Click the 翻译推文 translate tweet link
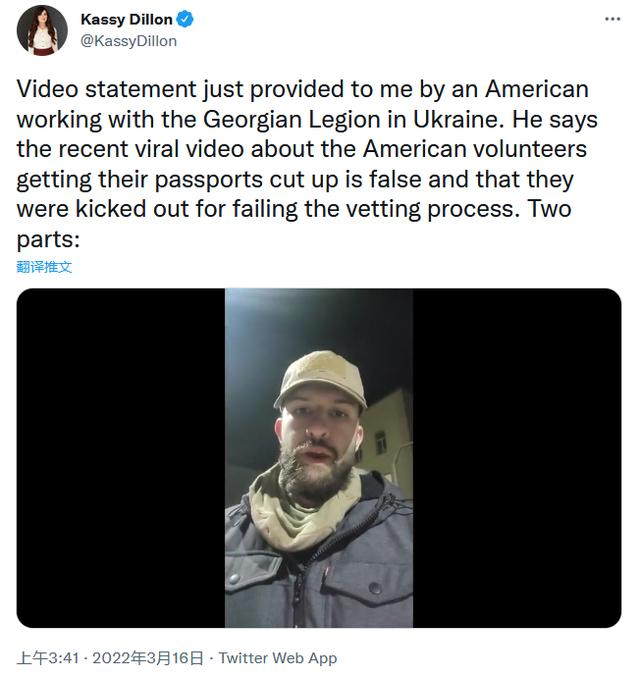640x676 pixels. pos(44,267)
